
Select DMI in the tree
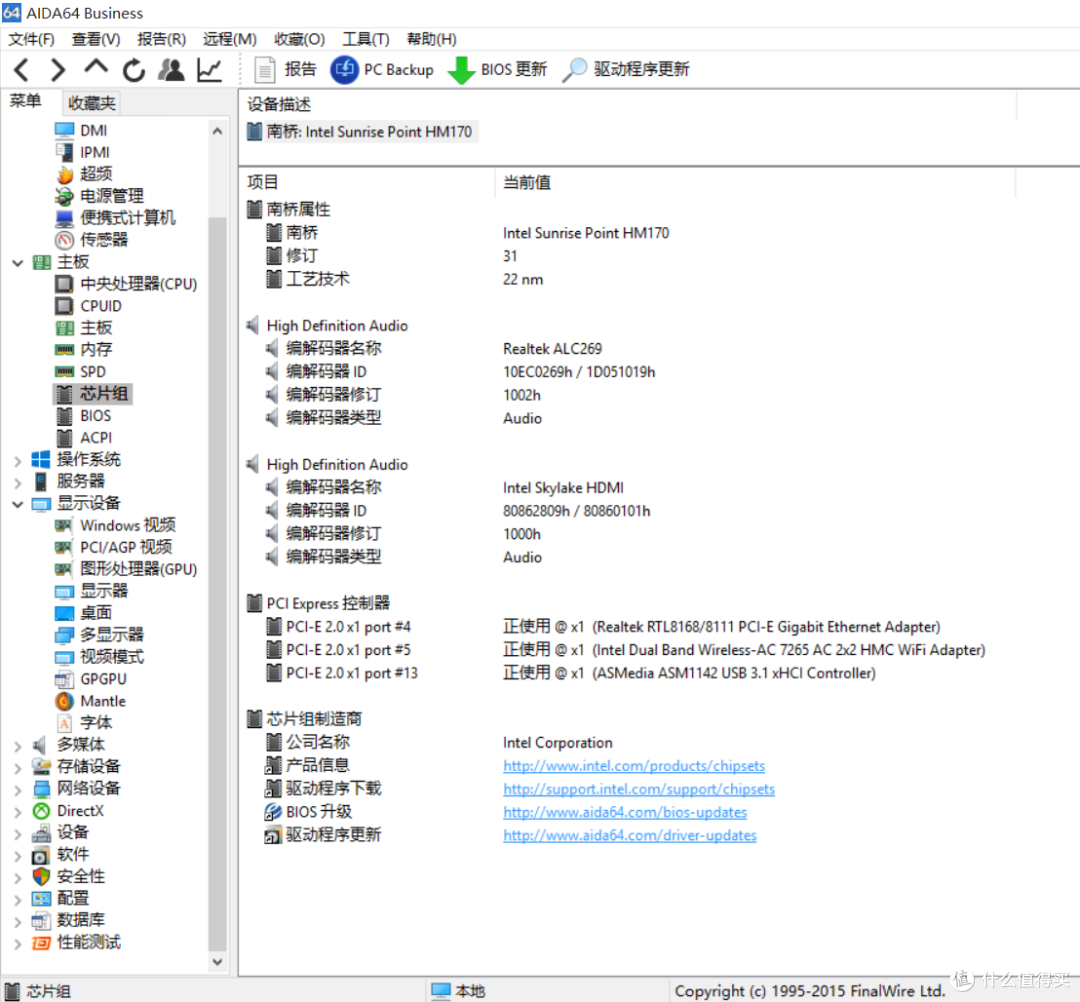point(81,130)
